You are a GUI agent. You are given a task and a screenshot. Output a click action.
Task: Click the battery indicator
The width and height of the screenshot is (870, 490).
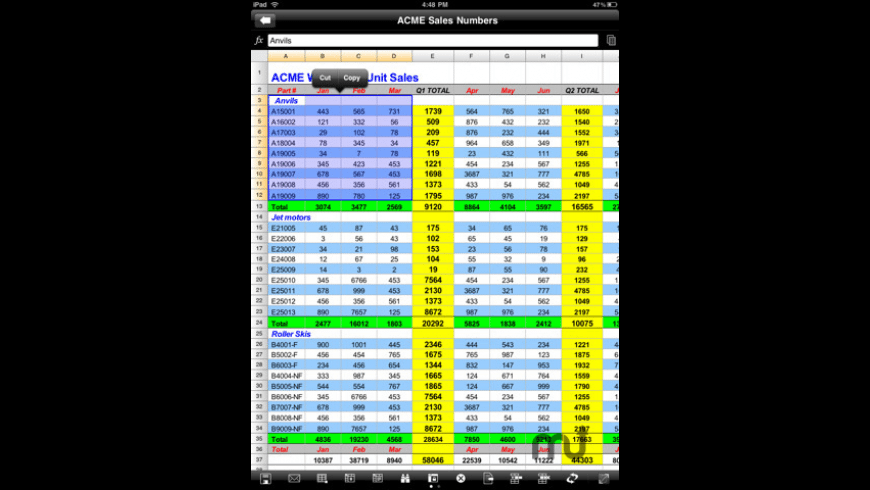pyautogui.click(x=611, y=4)
